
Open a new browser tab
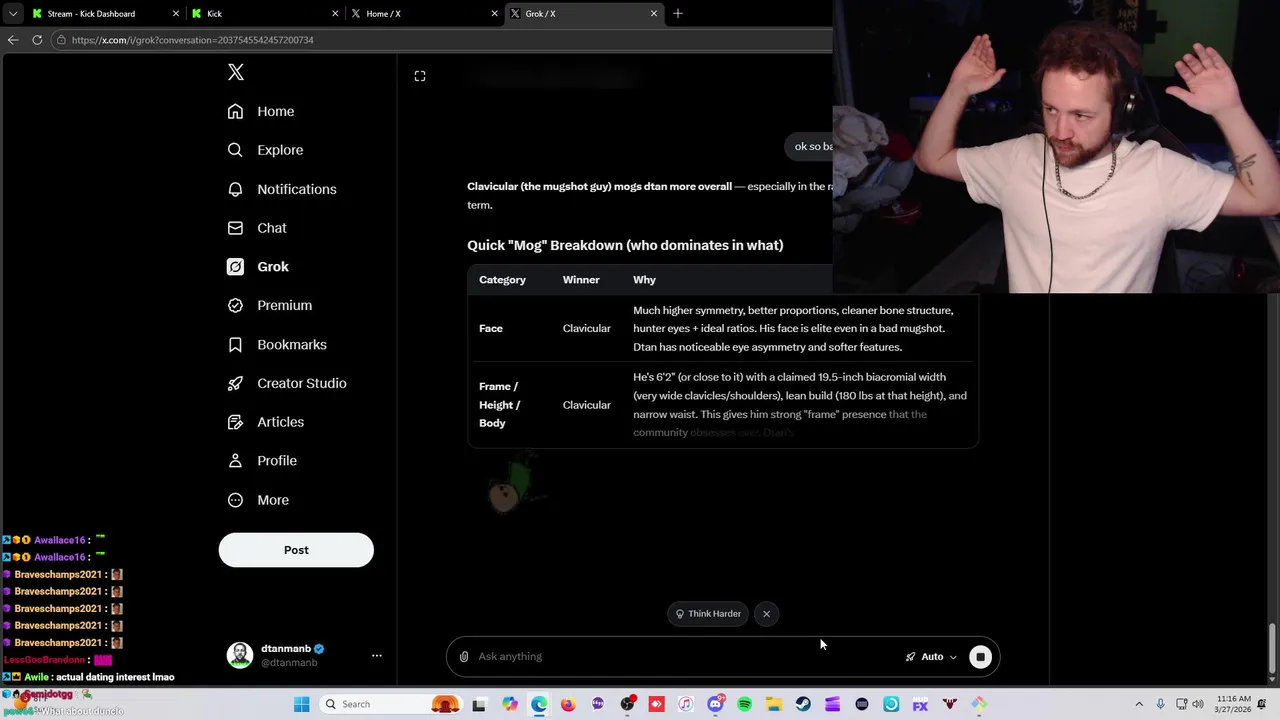tap(678, 14)
